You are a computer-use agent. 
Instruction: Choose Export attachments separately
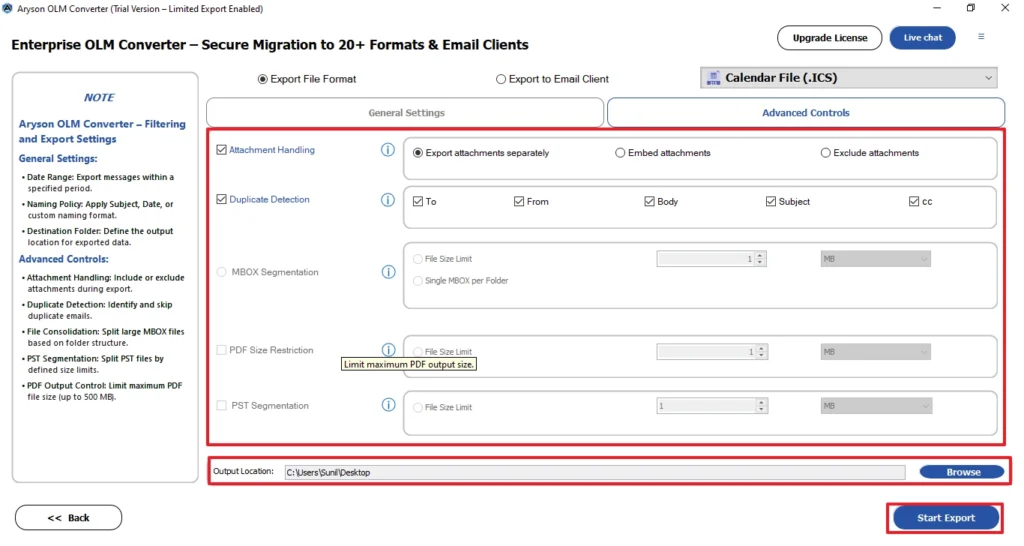[418, 153]
